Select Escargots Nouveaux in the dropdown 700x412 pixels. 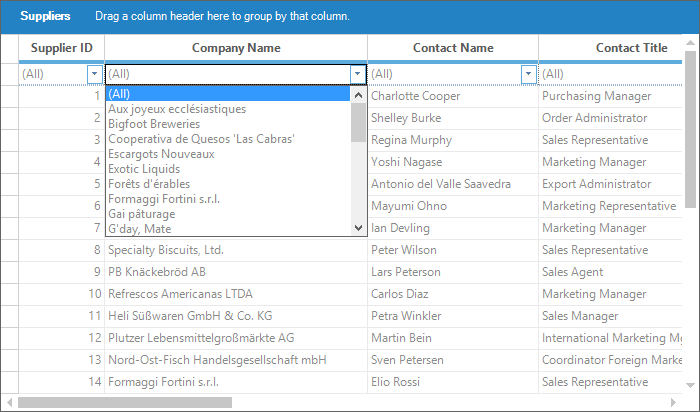tap(228, 154)
